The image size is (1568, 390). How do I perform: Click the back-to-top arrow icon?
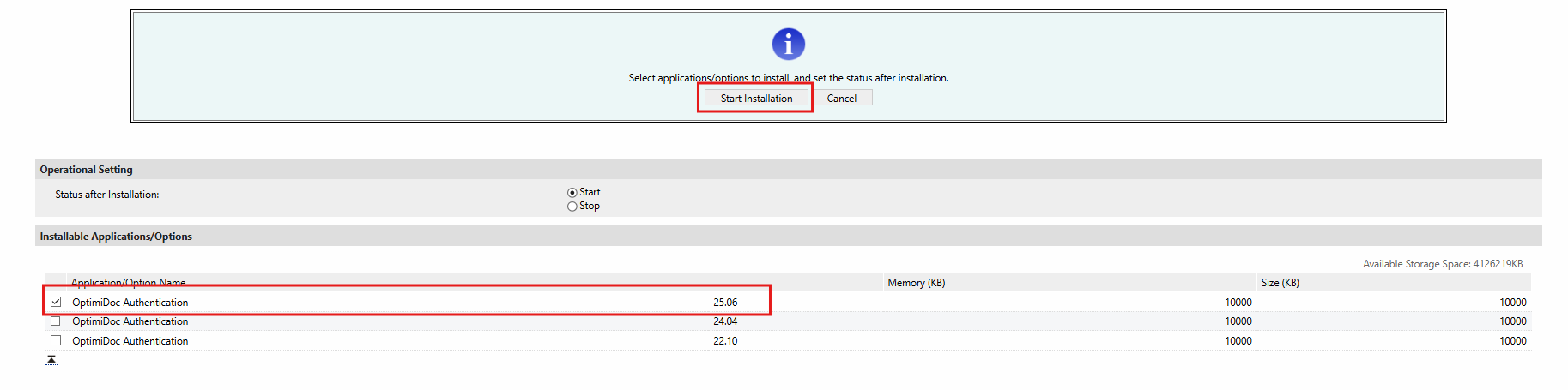[x=51, y=360]
